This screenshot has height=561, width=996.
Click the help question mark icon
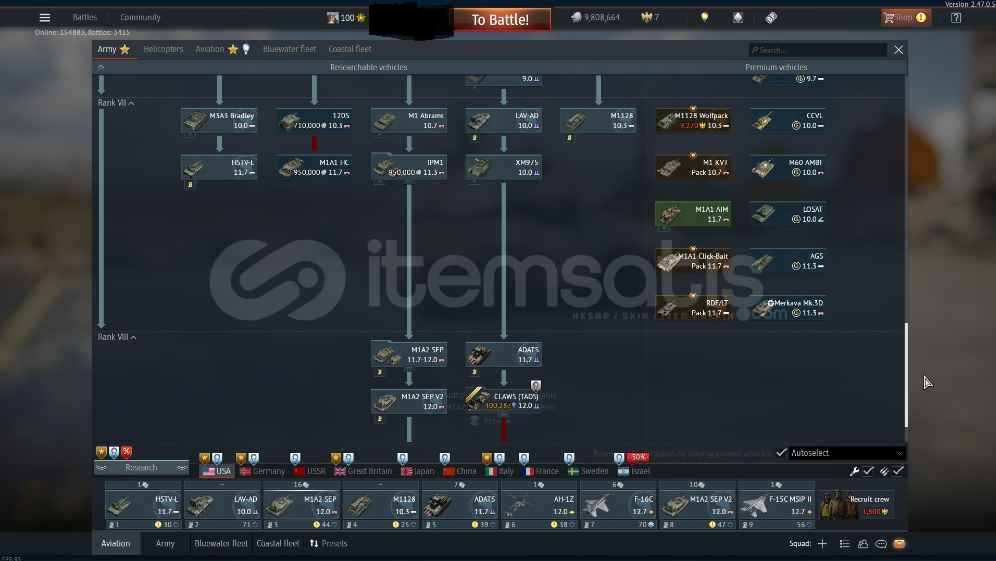(956, 18)
